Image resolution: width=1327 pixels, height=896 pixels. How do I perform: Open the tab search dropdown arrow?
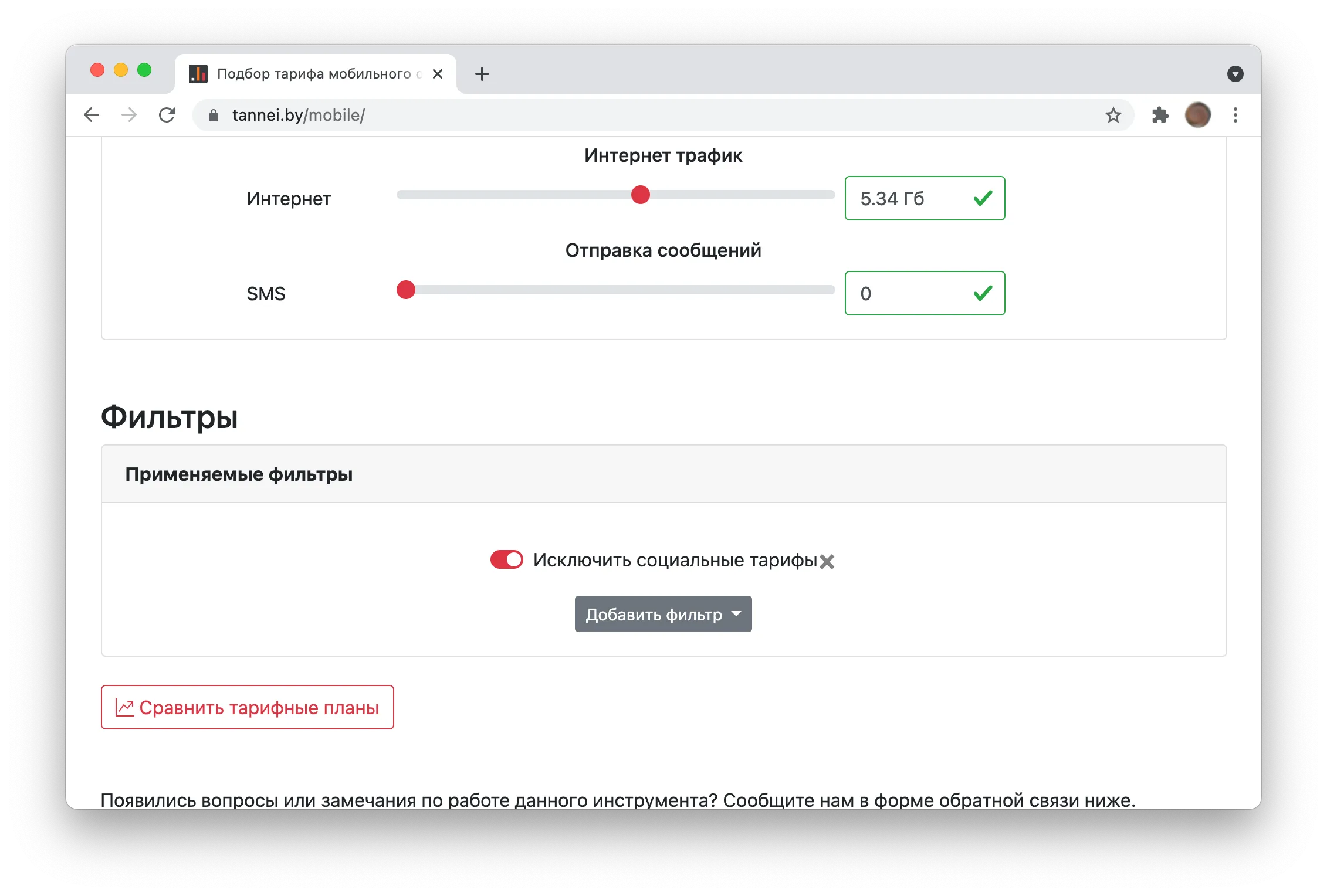(x=1235, y=74)
